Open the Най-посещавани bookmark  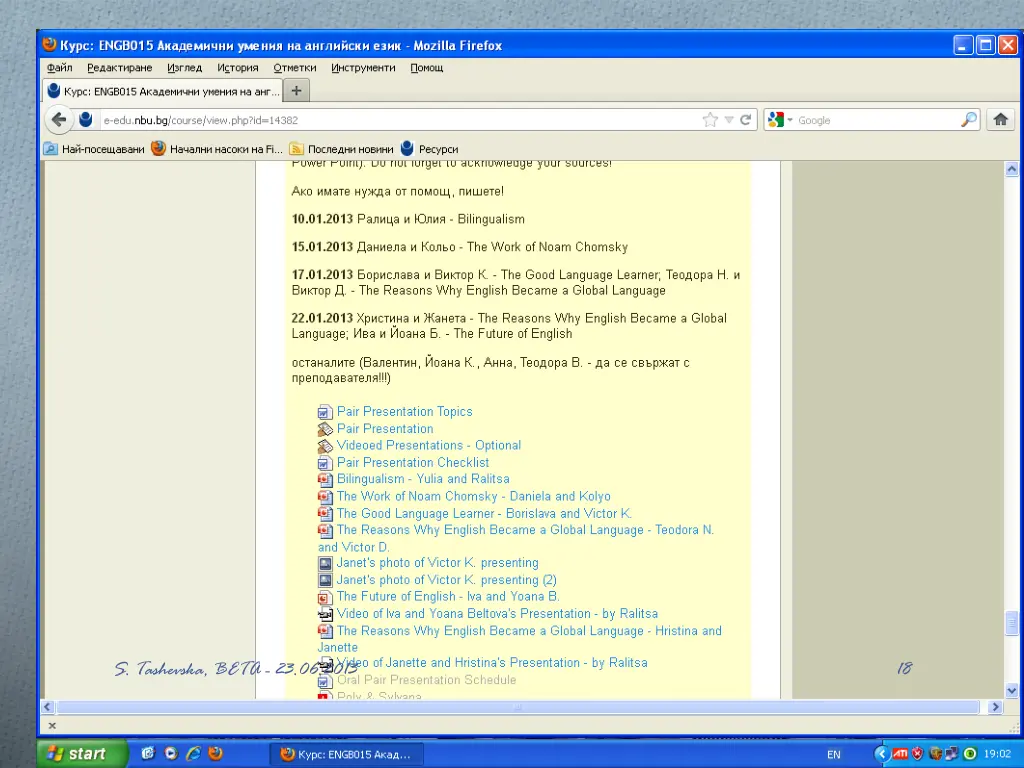coord(95,149)
